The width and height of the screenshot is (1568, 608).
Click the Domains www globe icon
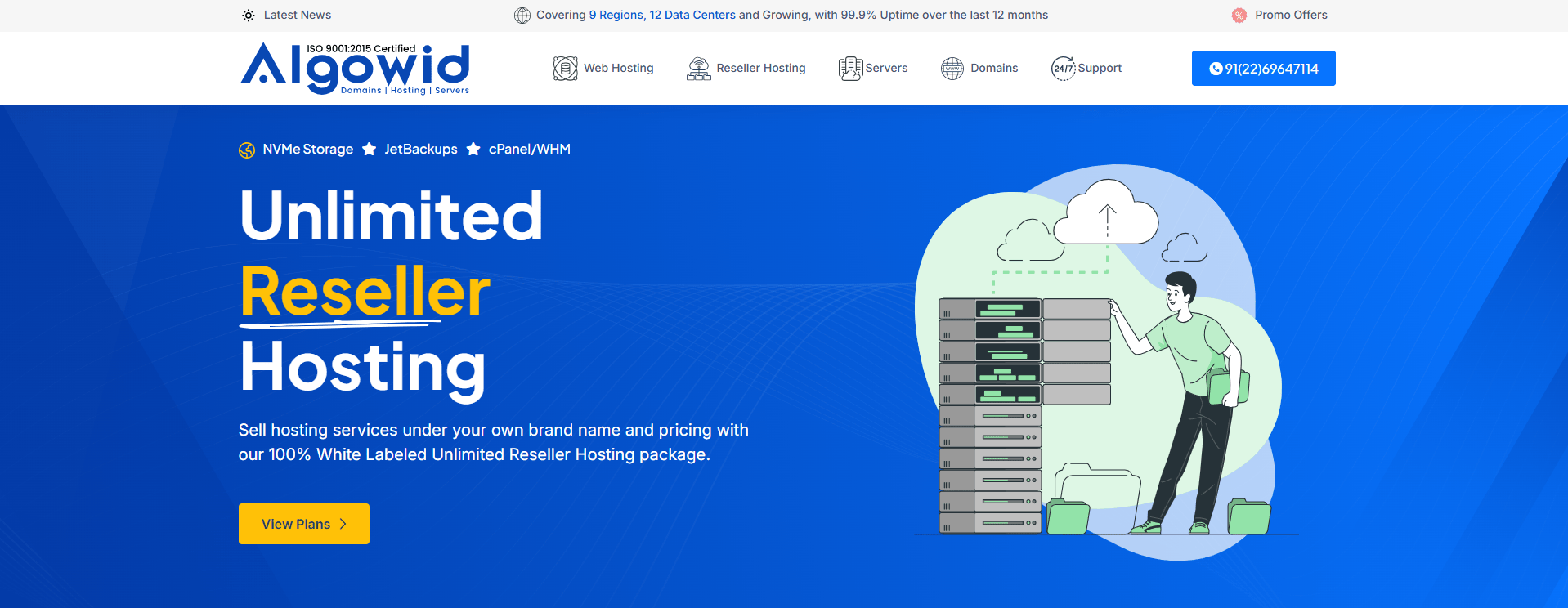tap(952, 69)
